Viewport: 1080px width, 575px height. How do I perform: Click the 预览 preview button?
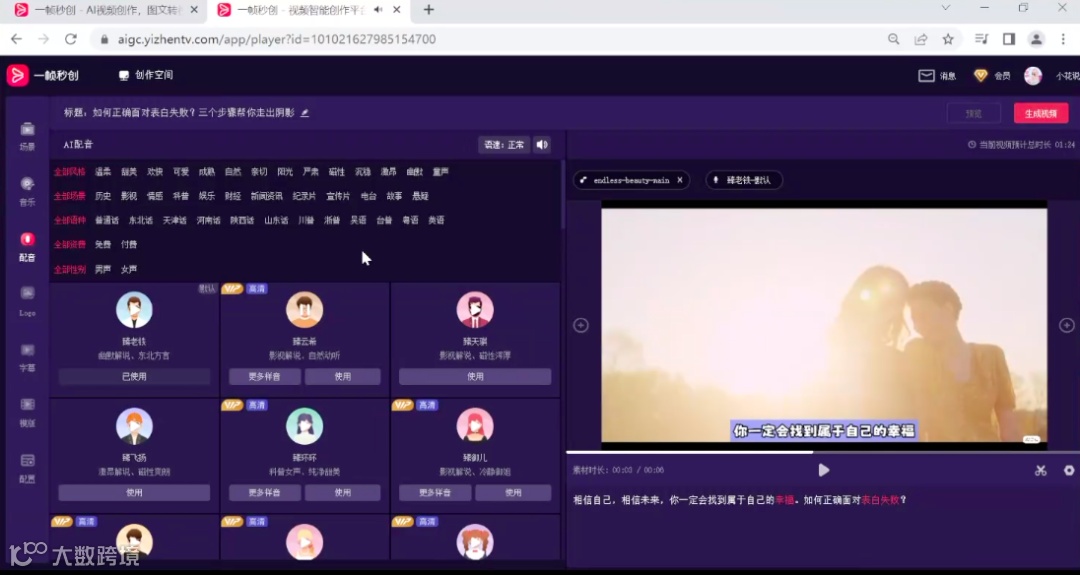[x=973, y=113]
